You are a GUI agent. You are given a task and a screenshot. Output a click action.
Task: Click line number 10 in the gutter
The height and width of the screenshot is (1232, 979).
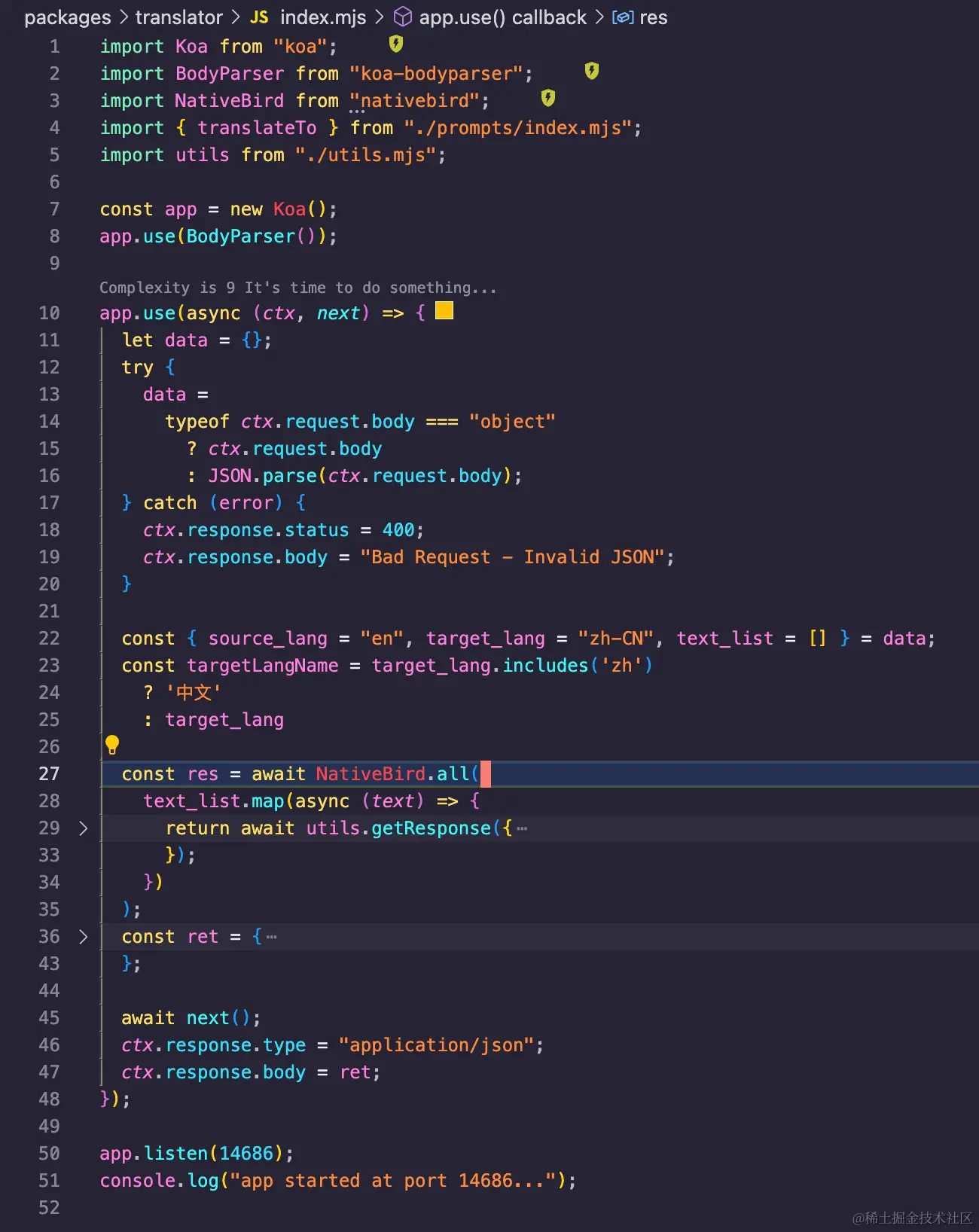pos(49,313)
